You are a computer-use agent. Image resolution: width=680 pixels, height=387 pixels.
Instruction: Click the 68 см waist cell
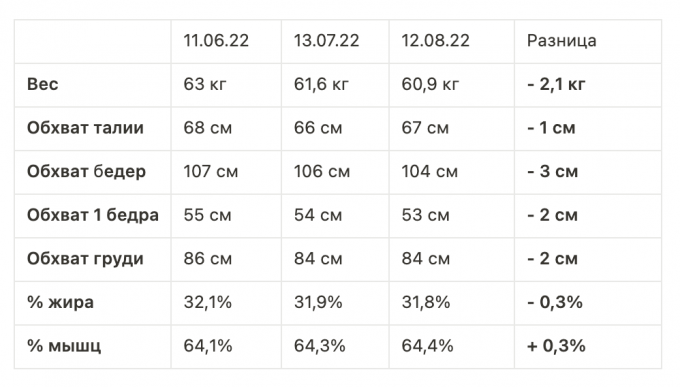click(208, 128)
